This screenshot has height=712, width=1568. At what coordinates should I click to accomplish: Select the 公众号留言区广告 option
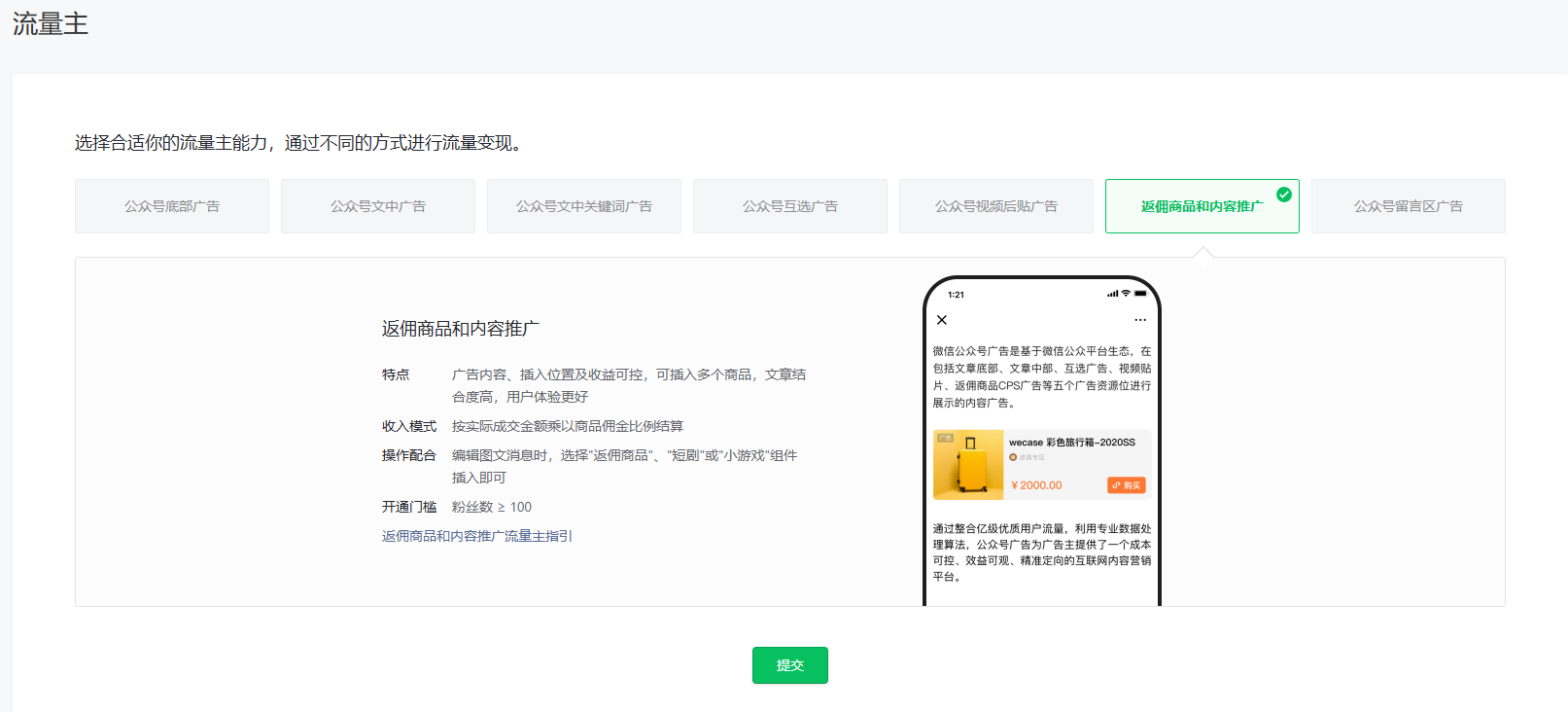[x=1409, y=206]
